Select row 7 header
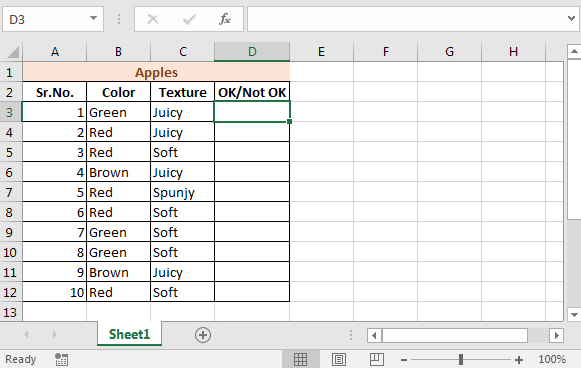581x368 pixels. coord(10,192)
